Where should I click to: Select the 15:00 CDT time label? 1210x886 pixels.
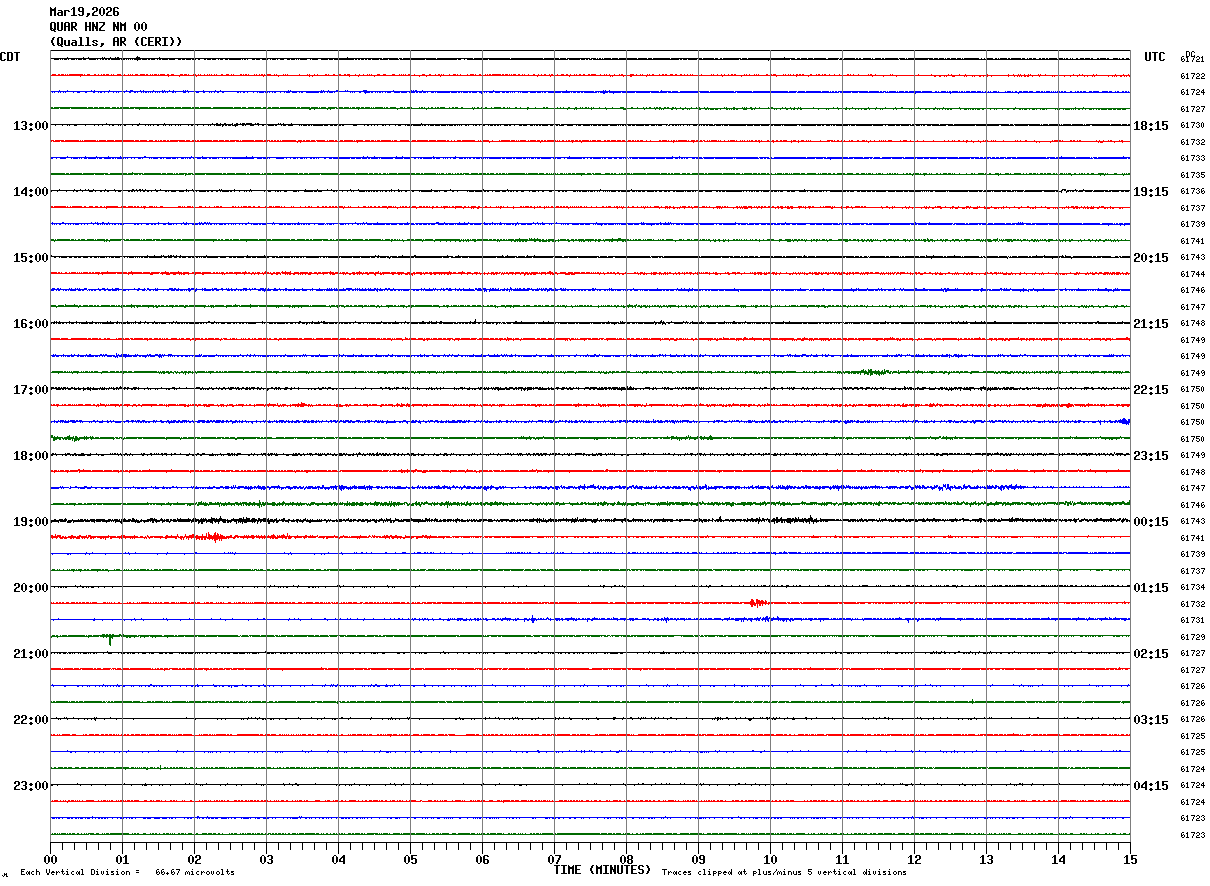coord(31,258)
